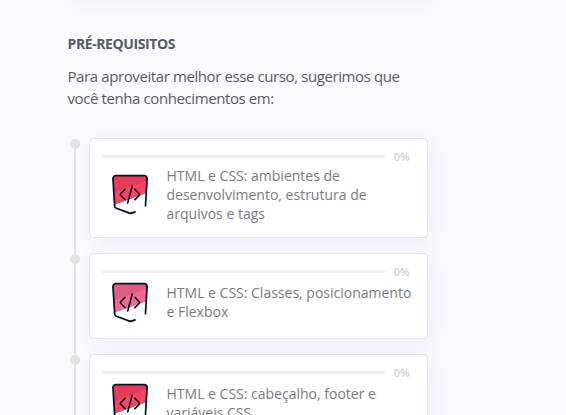Click the progress bar of the Classes, posicionamento card
The width and height of the screenshot is (566, 415).
click(x=243, y=271)
